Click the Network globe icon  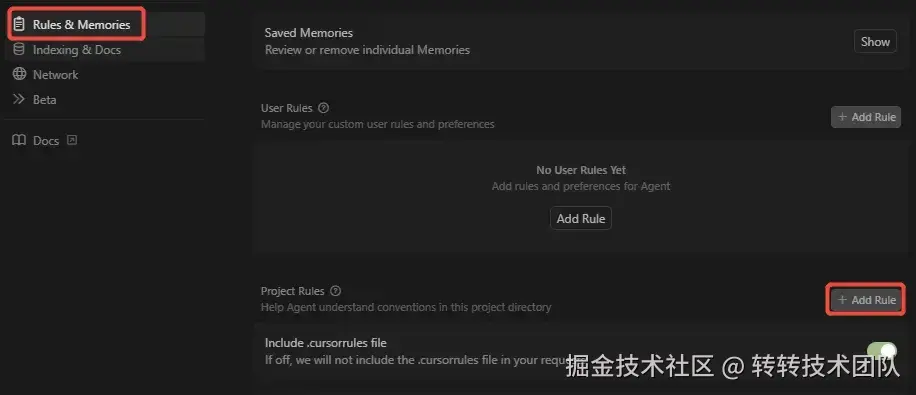click(x=19, y=74)
